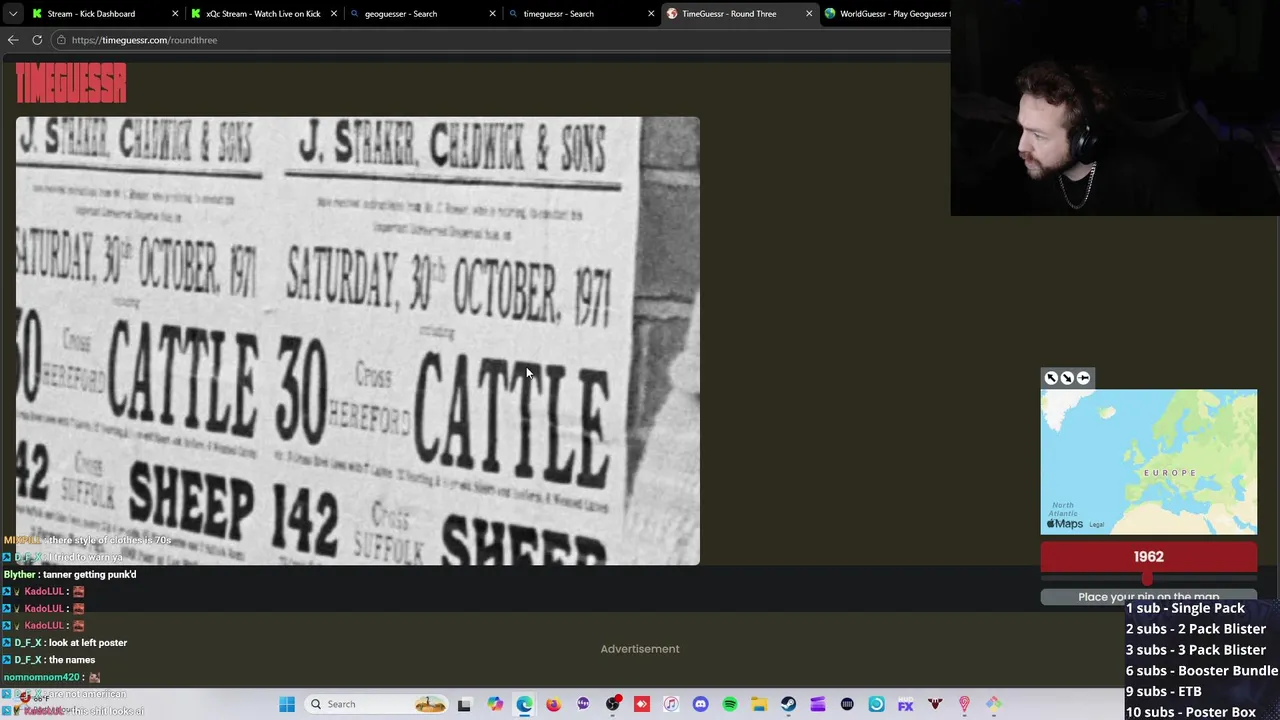The height and width of the screenshot is (720, 1280).
Task: Close the TimeGuessr - Round Three tab
Action: click(809, 14)
